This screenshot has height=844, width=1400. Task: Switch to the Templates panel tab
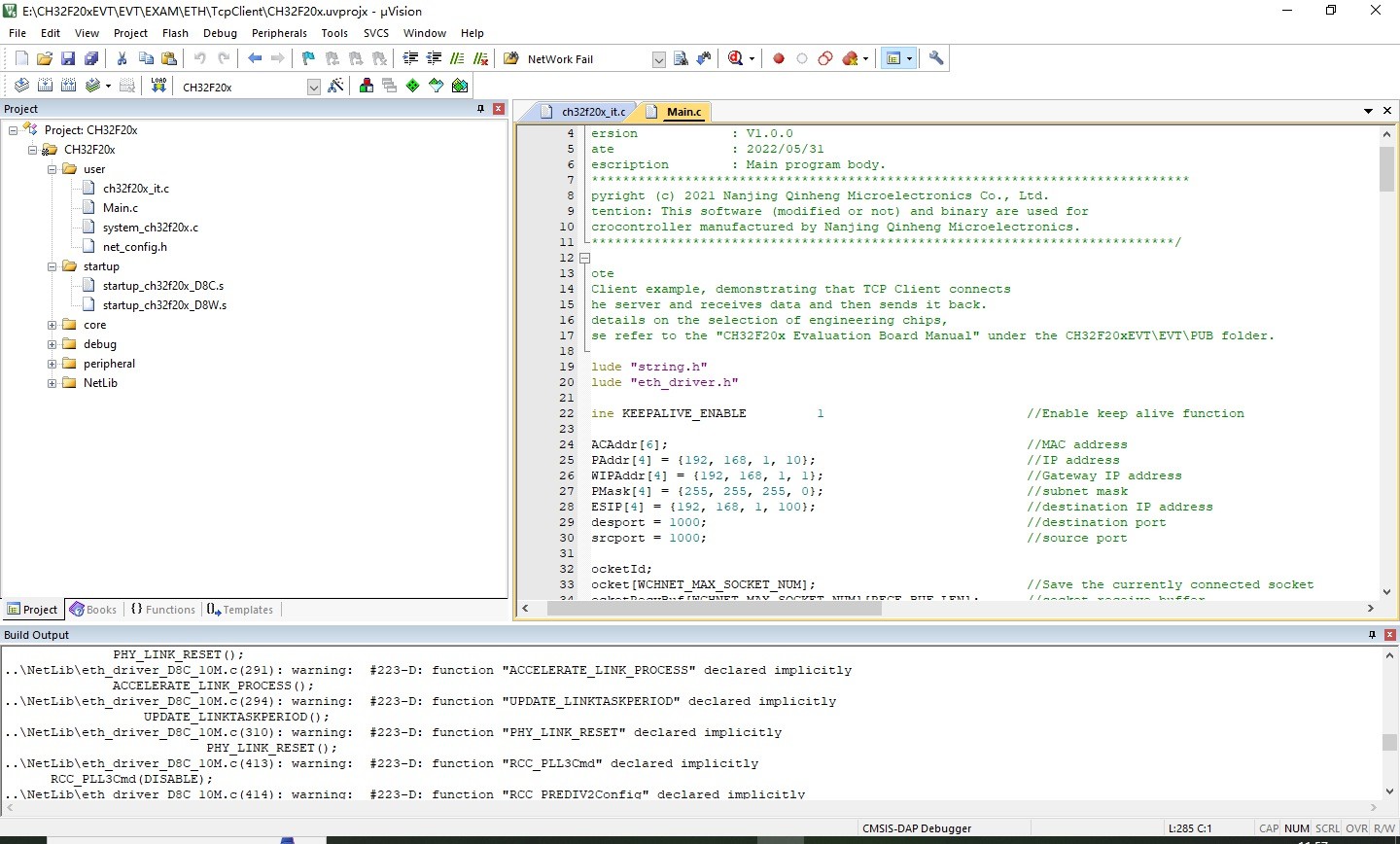(239, 610)
